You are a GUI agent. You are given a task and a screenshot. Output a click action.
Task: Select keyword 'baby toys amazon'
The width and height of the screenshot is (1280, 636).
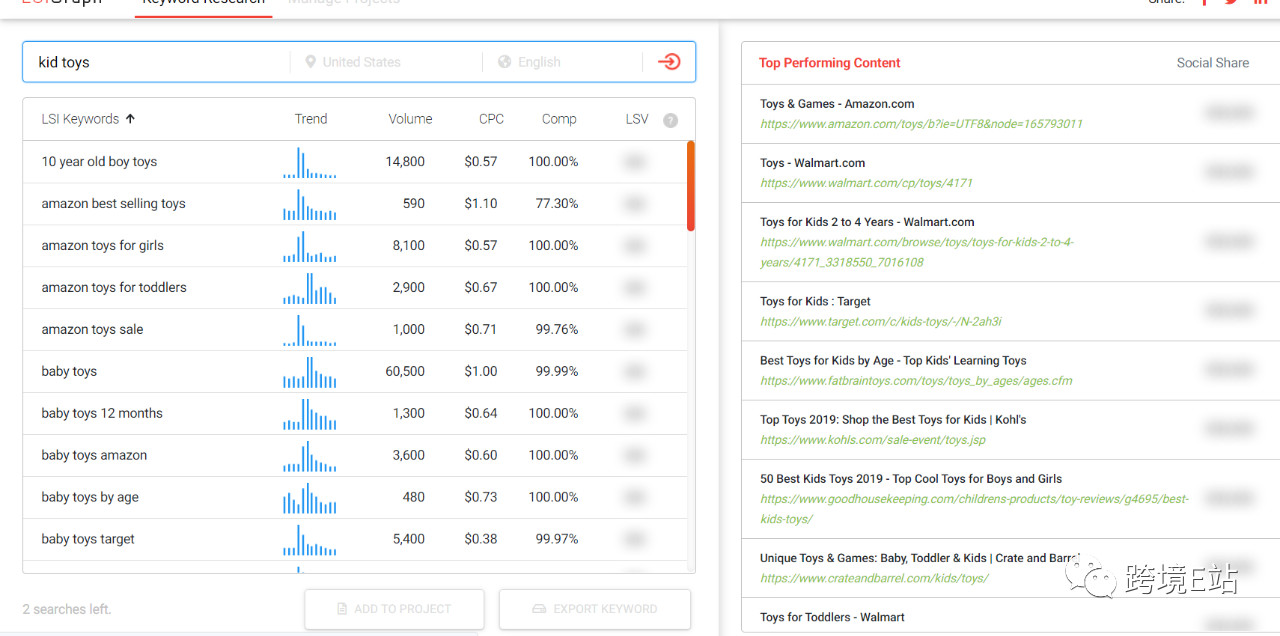[x=94, y=456]
